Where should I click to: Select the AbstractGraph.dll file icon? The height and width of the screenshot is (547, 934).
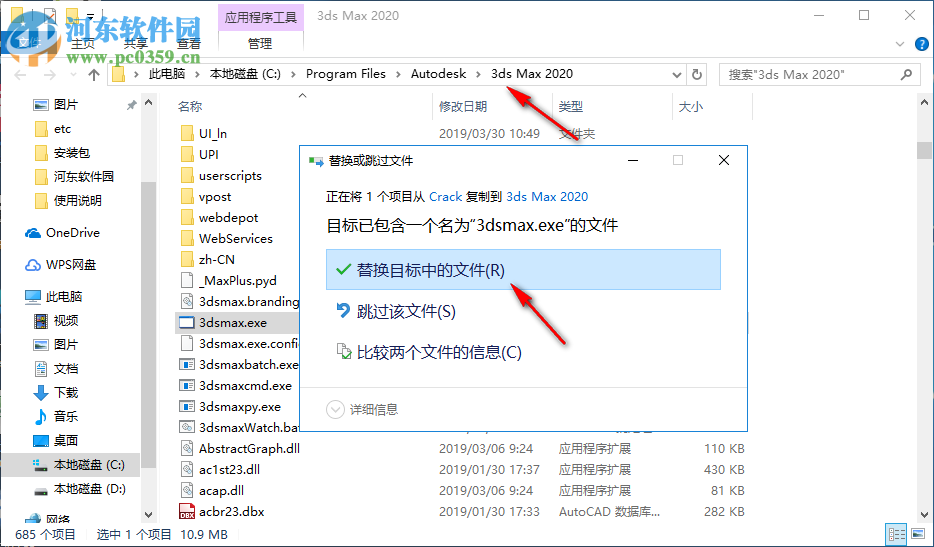point(187,448)
